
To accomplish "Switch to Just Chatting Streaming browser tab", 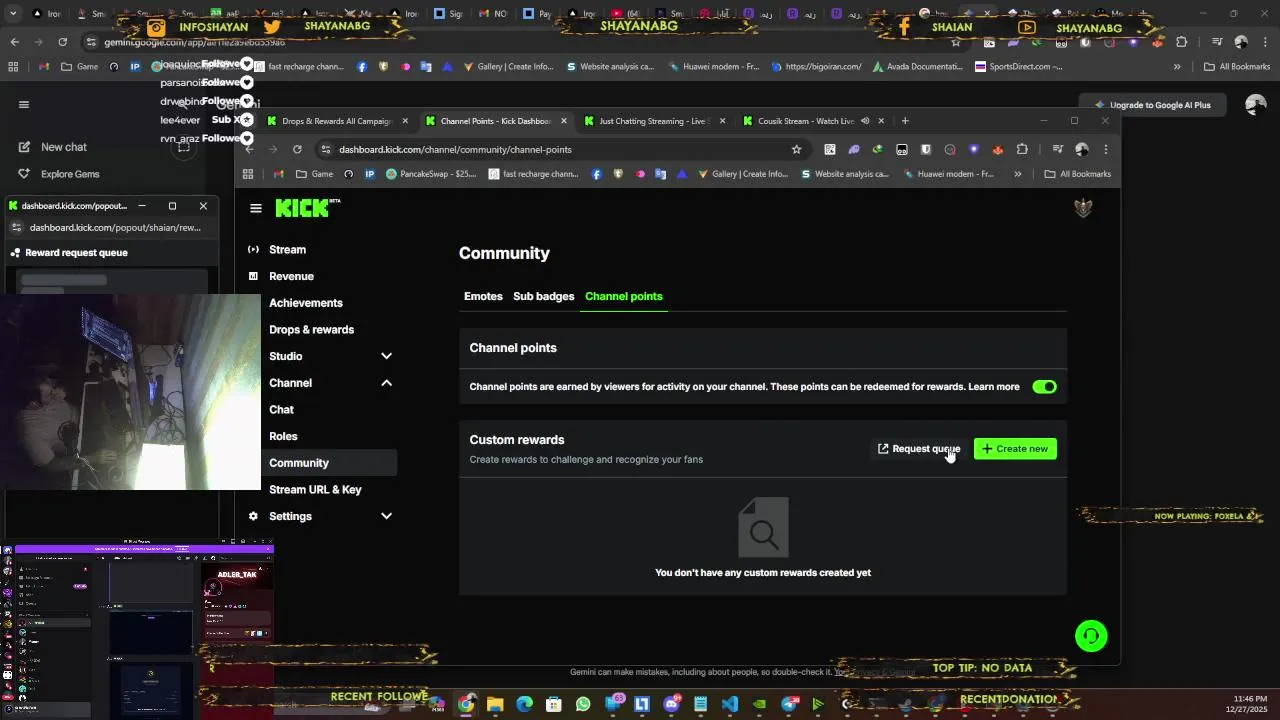I will (x=653, y=121).
